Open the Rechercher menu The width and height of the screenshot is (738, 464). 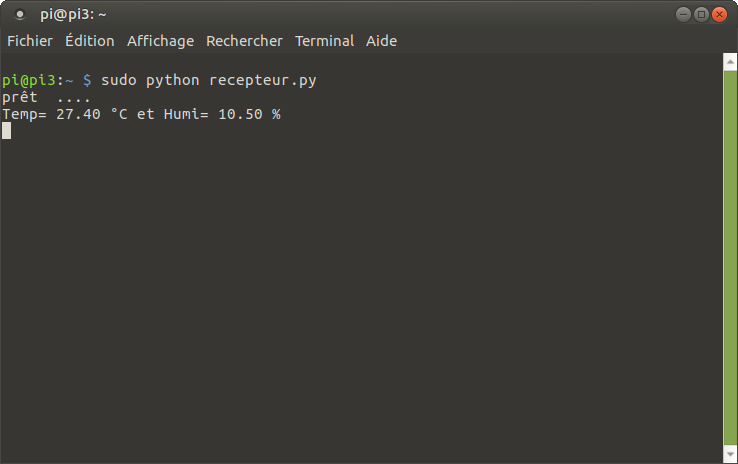244,41
